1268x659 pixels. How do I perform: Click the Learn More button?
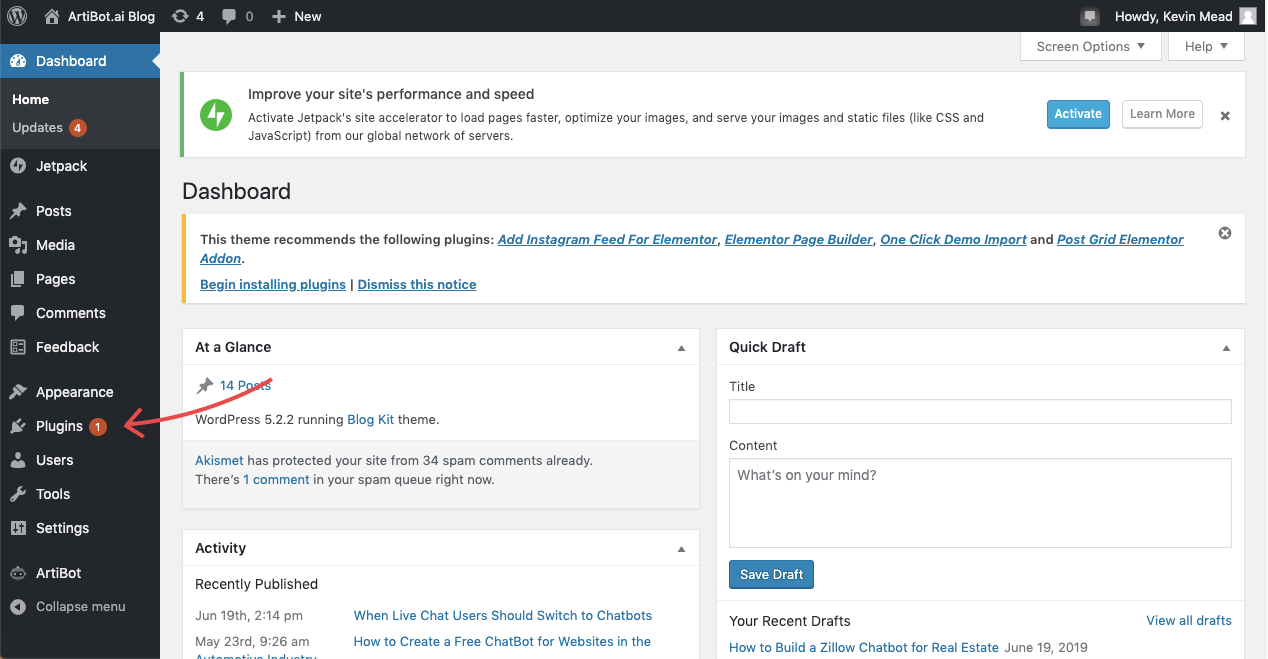pyautogui.click(x=1162, y=114)
